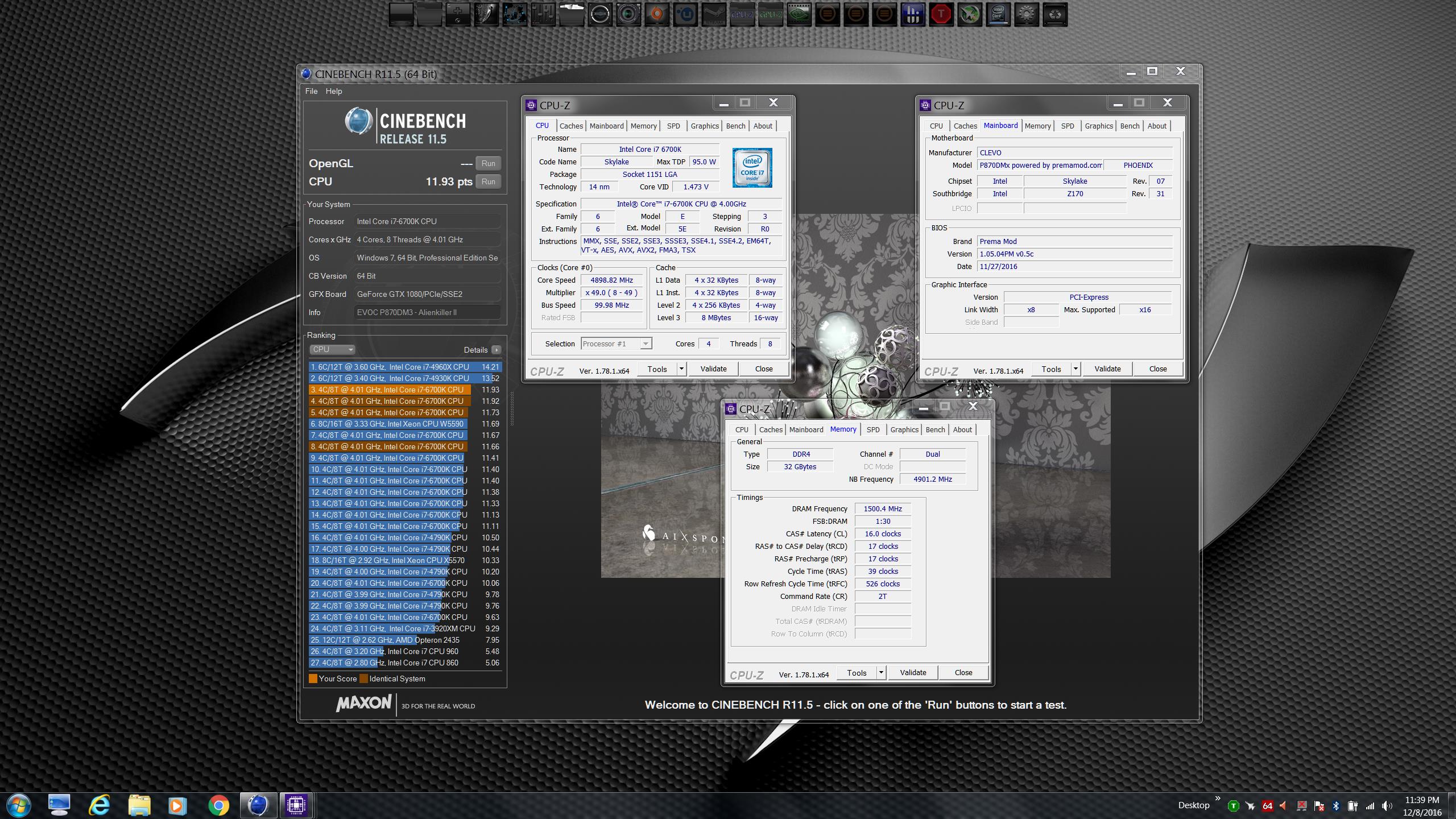
Task: Open Graphics tab in Memory CPU-Z window
Action: point(904,429)
